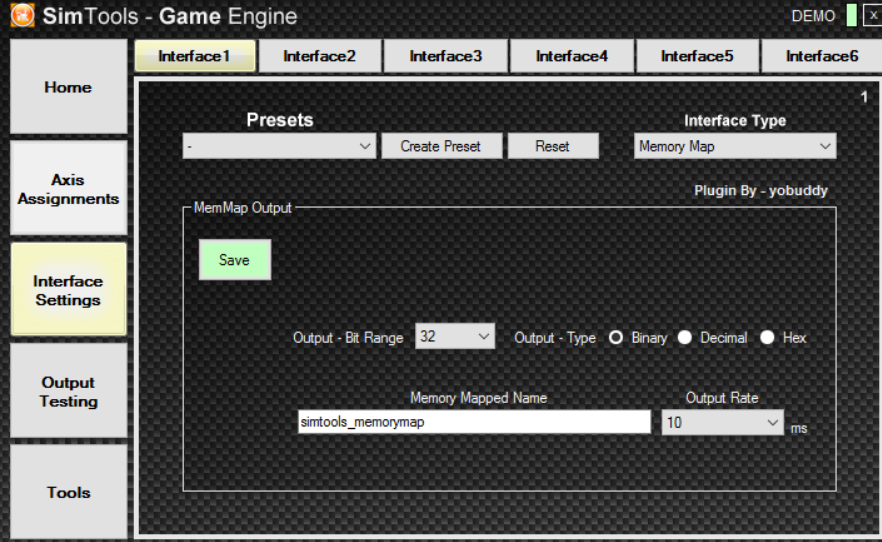882x542 pixels.
Task: Click the 'Output Rate' label
Action: pos(722,398)
